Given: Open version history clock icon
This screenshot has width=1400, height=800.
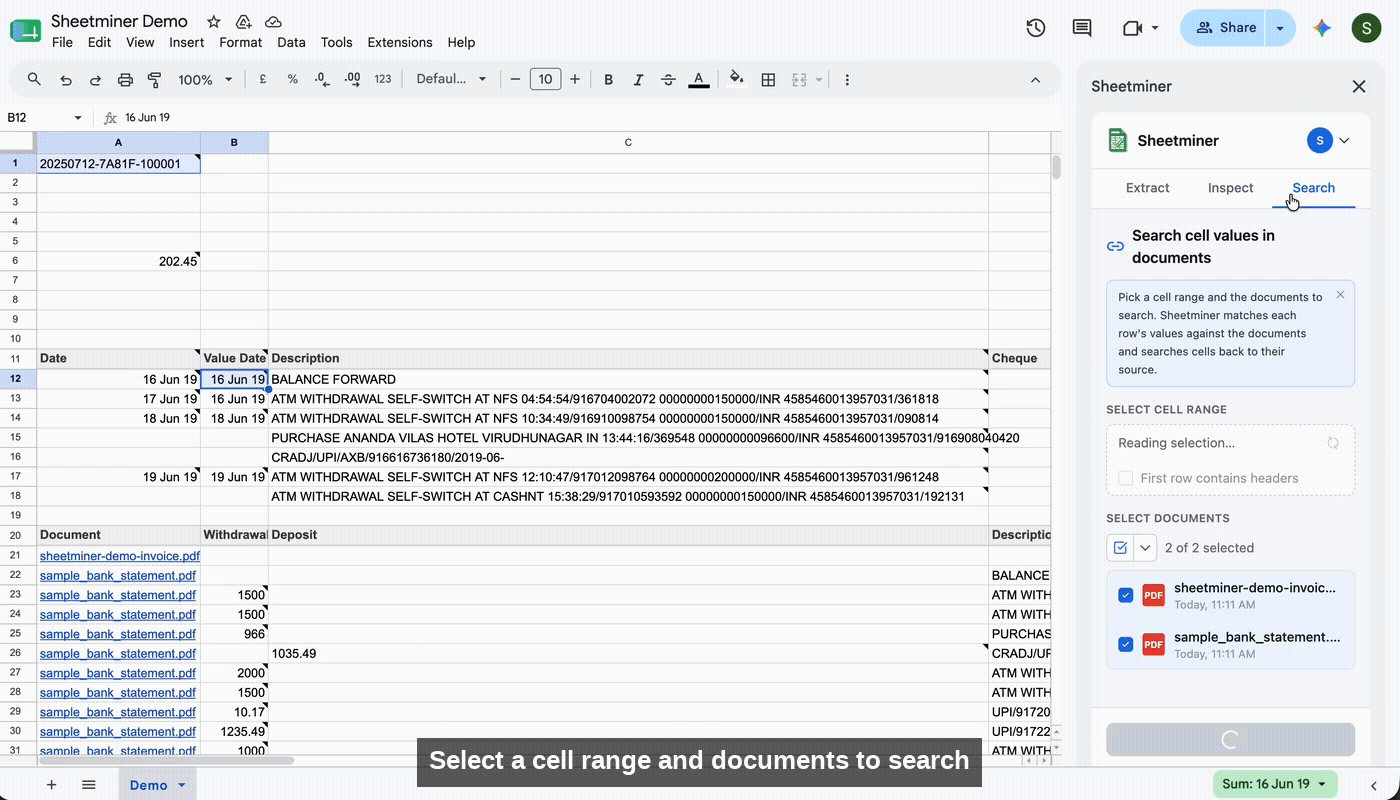Looking at the screenshot, I should pyautogui.click(x=1036, y=28).
